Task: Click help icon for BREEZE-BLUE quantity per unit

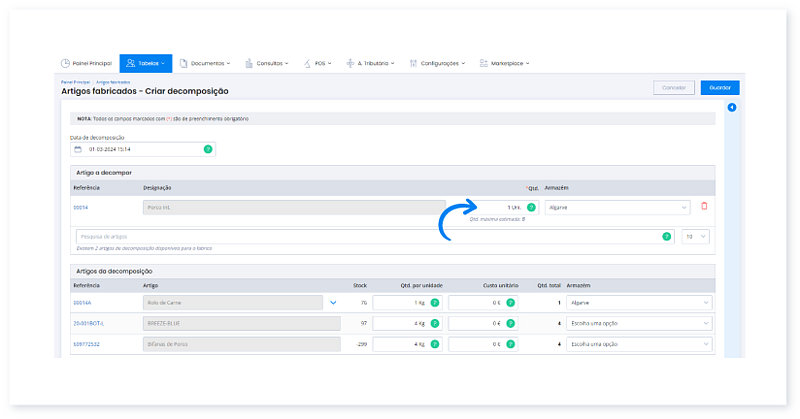Action: pos(434,323)
